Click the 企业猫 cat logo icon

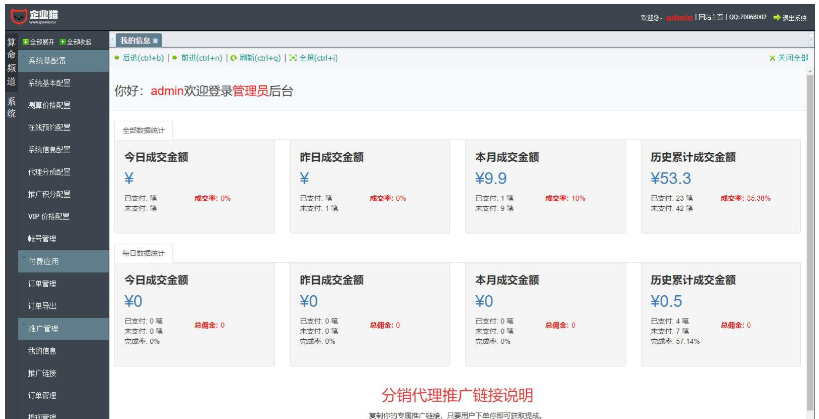[x=19, y=16]
